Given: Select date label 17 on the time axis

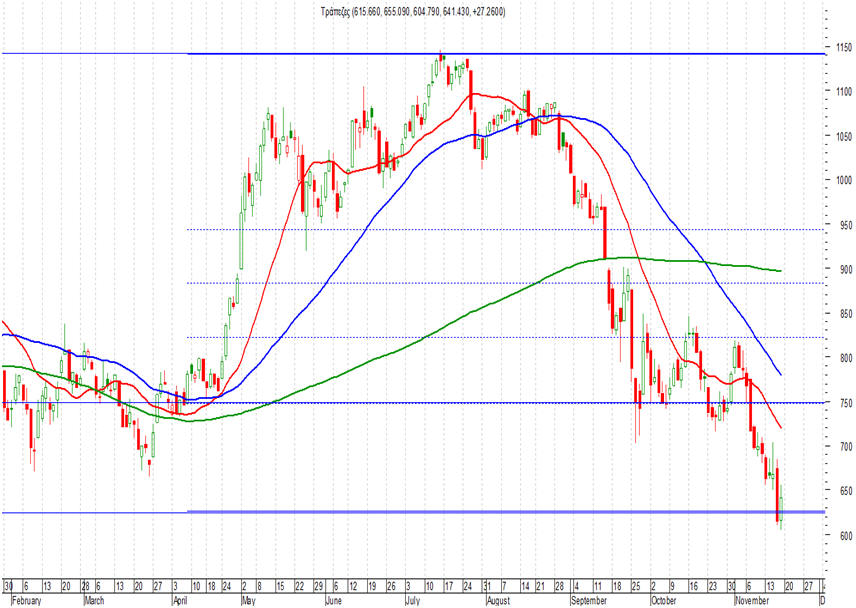Looking at the screenshot, I should [449, 587].
